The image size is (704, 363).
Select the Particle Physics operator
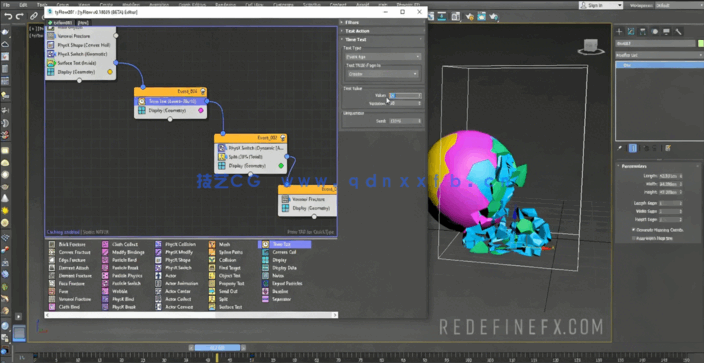pyautogui.click(x=122, y=276)
